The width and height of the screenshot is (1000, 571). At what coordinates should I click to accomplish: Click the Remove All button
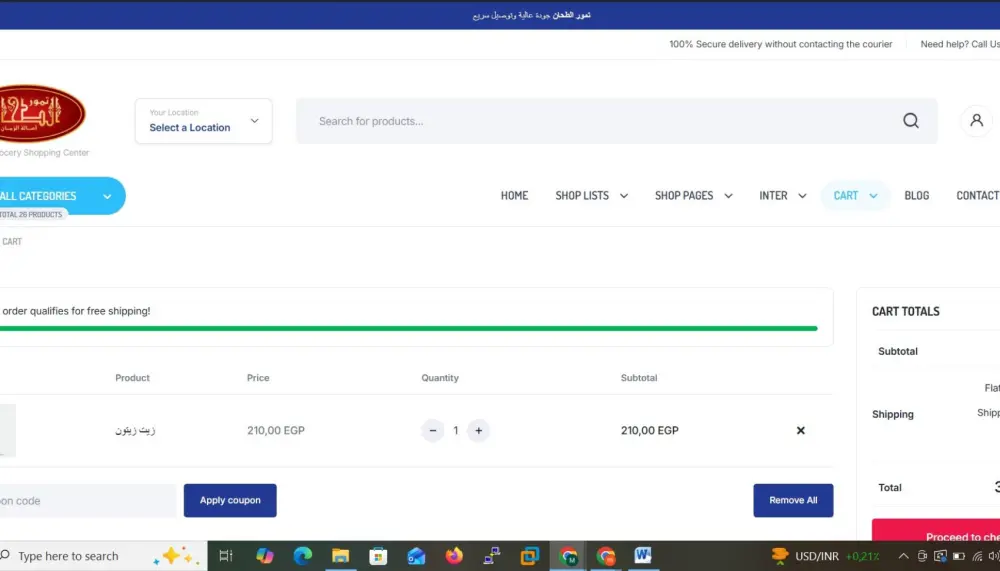tap(793, 500)
